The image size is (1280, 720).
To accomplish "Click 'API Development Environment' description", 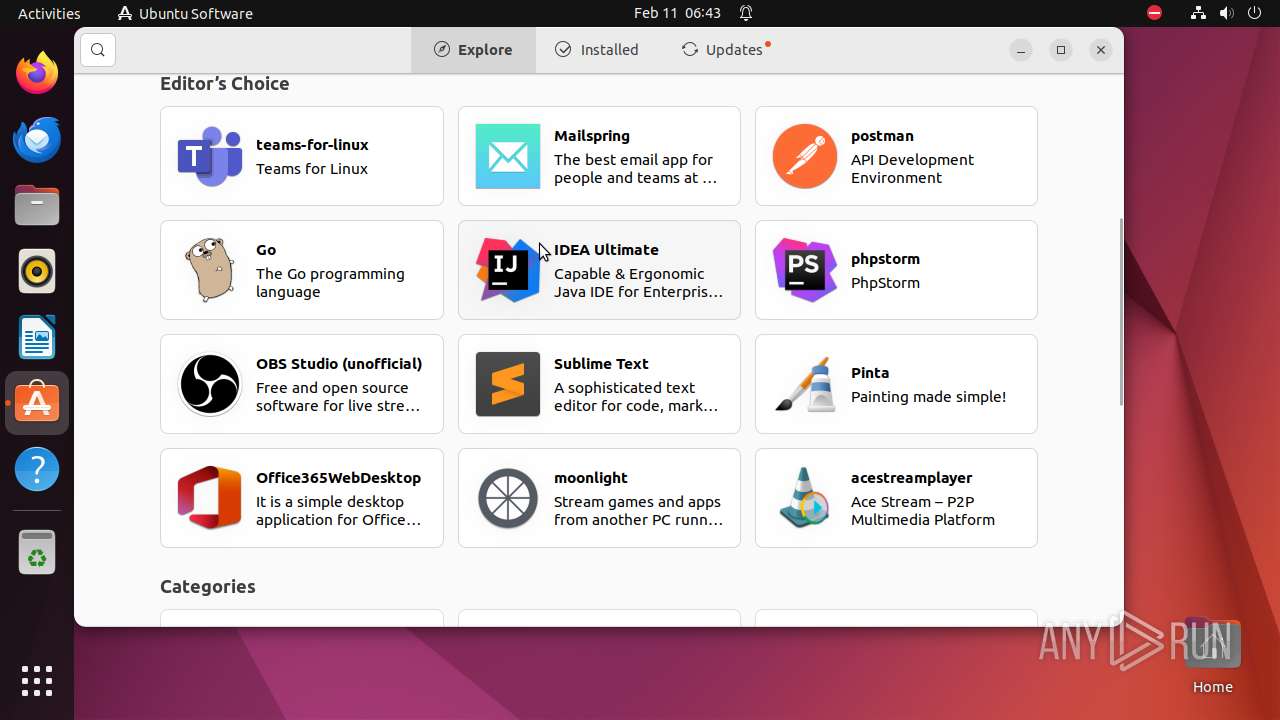I will pyautogui.click(x=912, y=169).
